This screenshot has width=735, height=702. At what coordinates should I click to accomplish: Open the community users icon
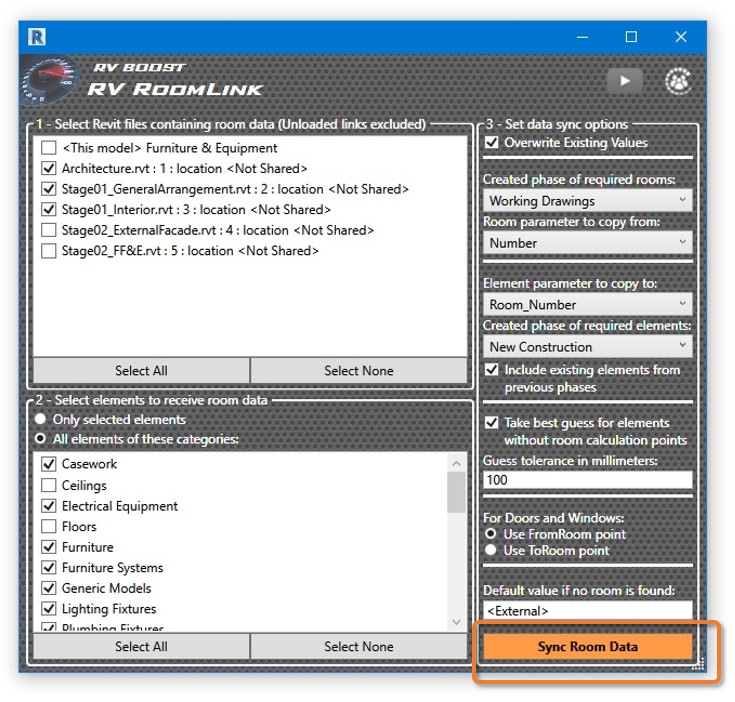coord(678,81)
